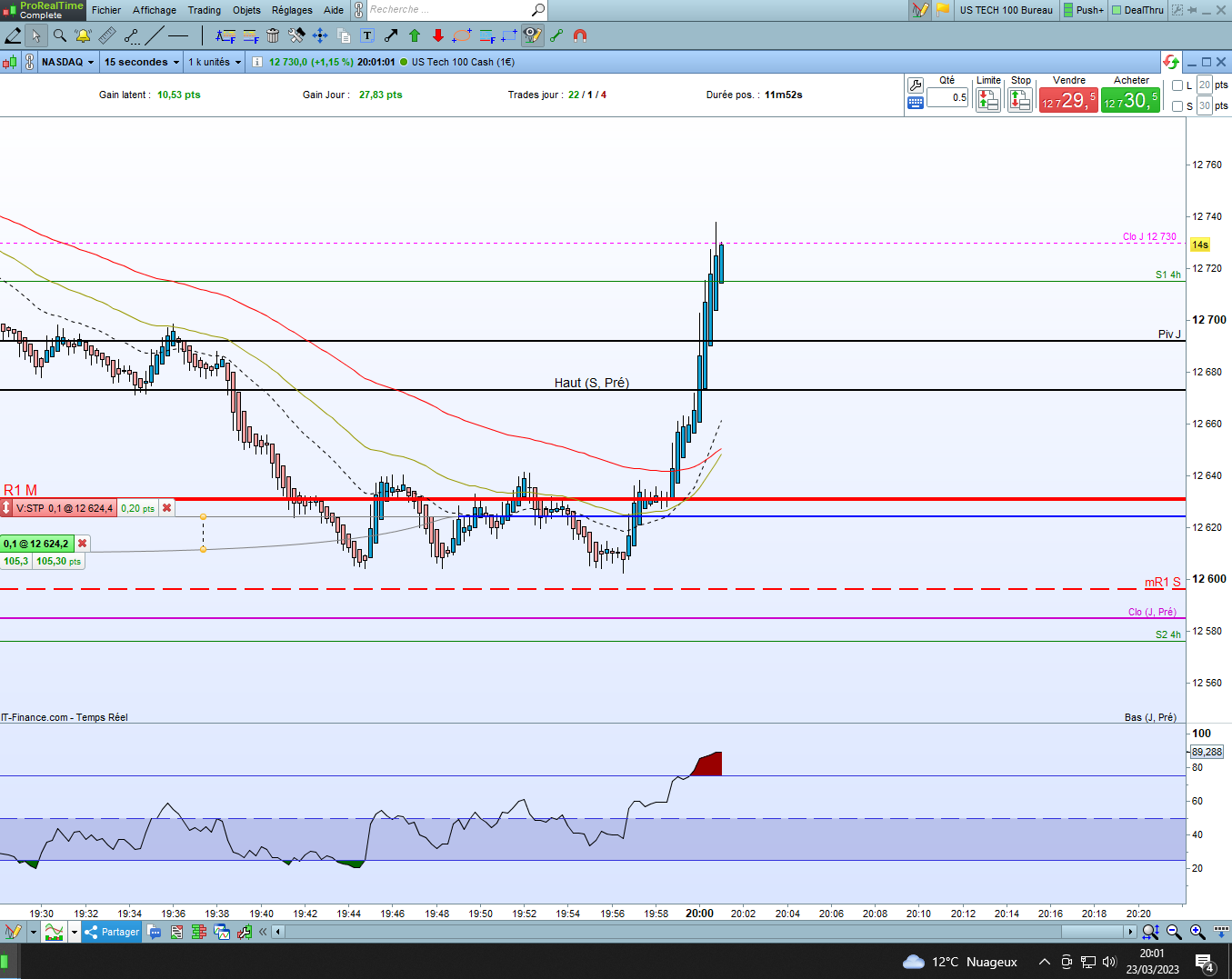The height and width of the screenshot is (979, 1232).
Task: Click the Recherche search field
Action: coord(448,10)
